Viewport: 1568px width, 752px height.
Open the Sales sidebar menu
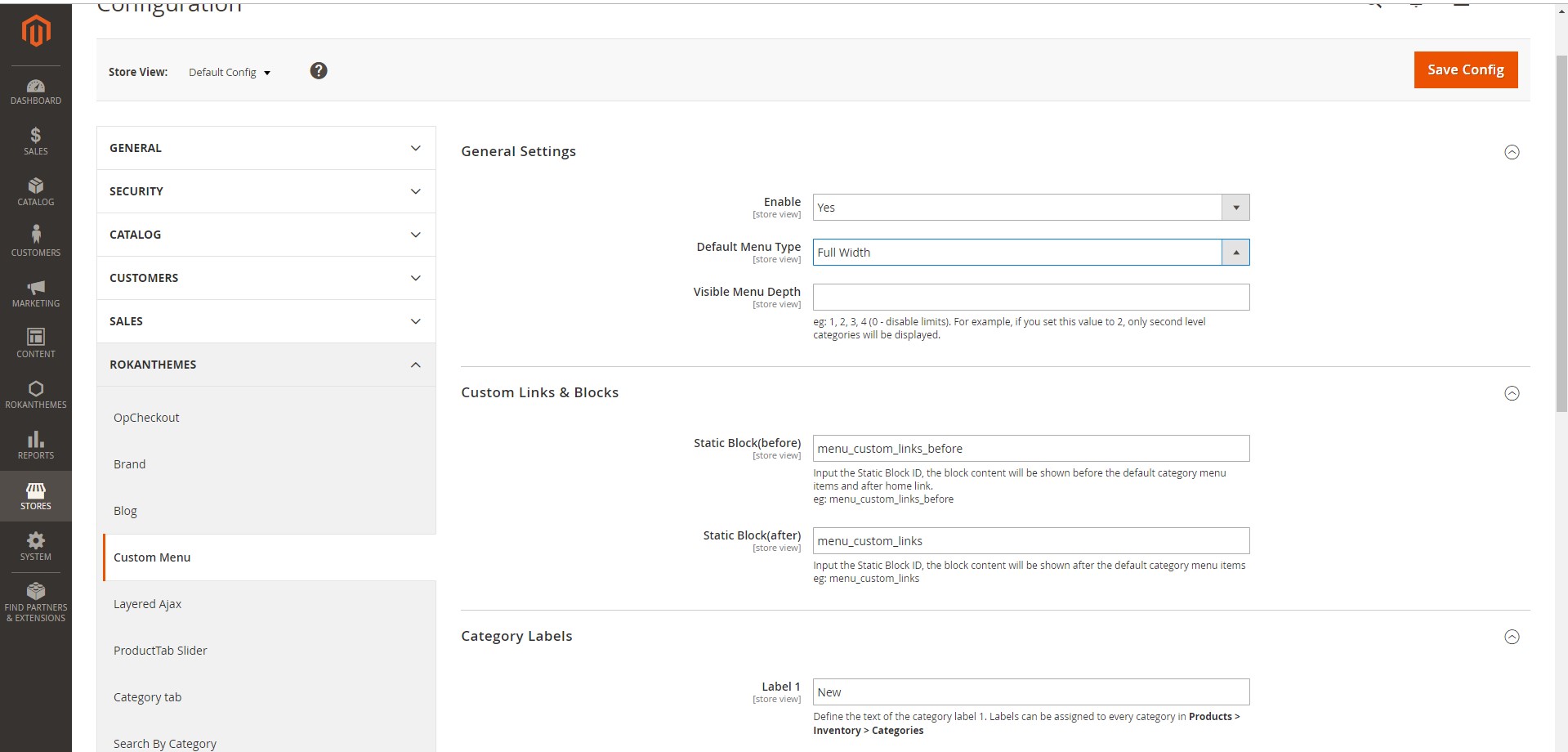[x=36, y=141]
